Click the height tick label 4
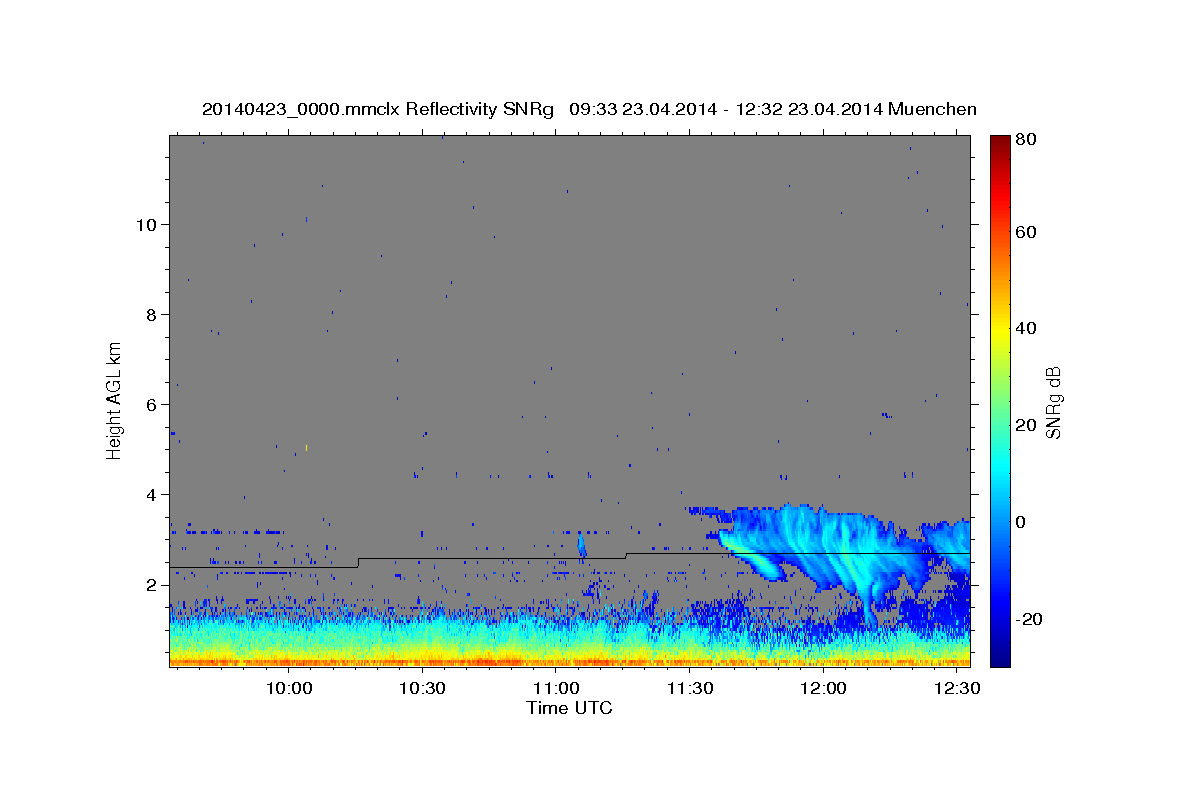 point(151,494)
